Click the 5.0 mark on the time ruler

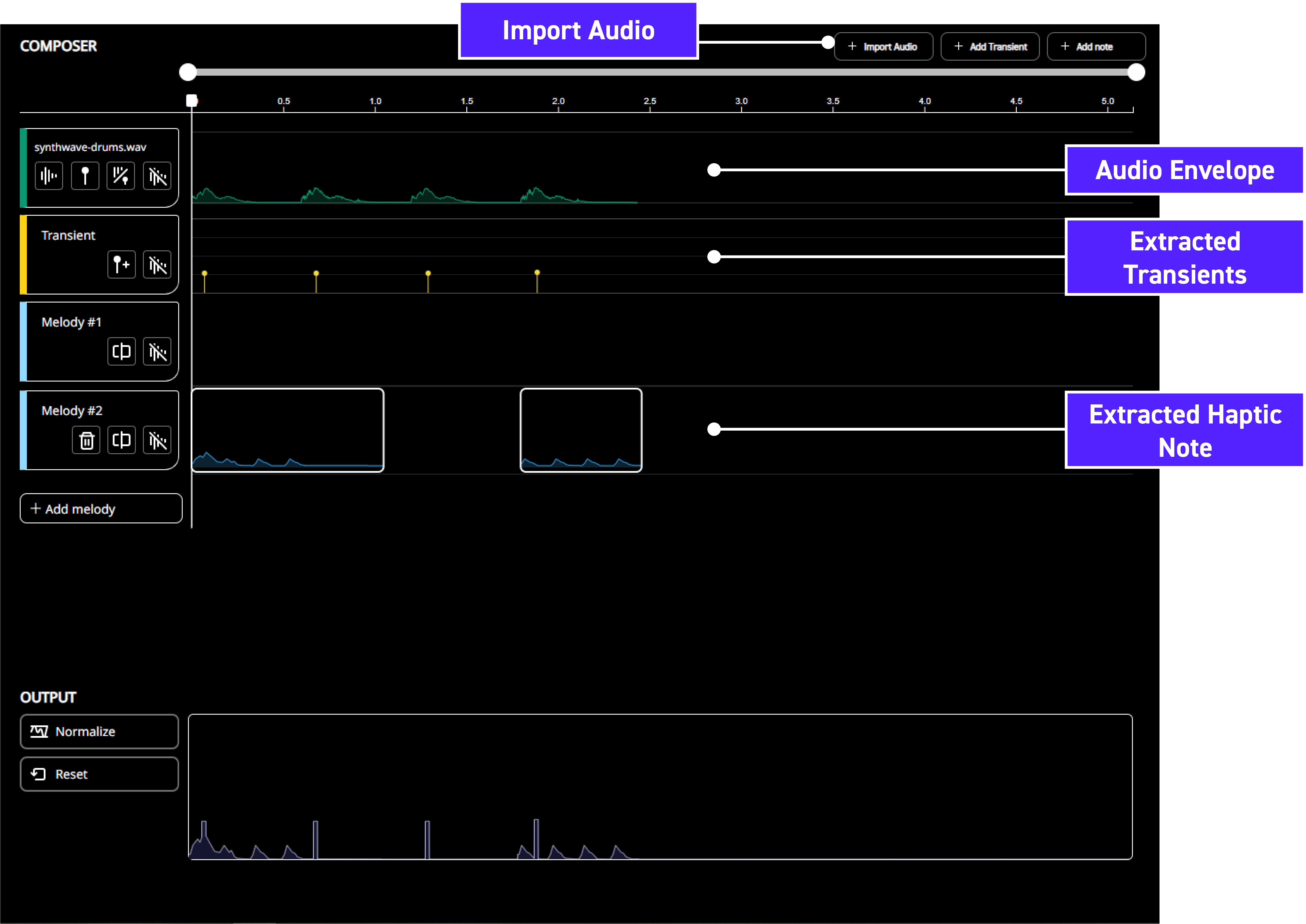click(1108, 101)
